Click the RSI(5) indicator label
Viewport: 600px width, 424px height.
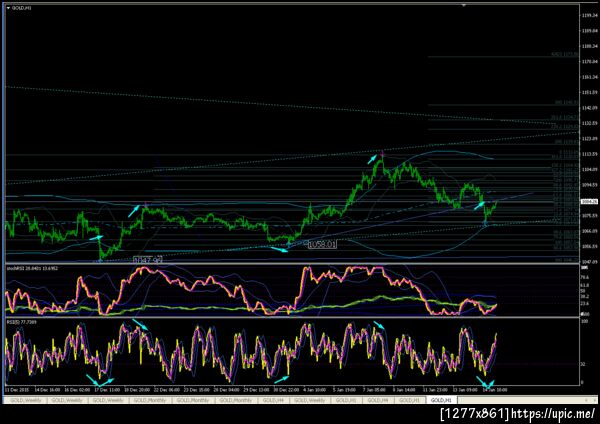point(21,322)
